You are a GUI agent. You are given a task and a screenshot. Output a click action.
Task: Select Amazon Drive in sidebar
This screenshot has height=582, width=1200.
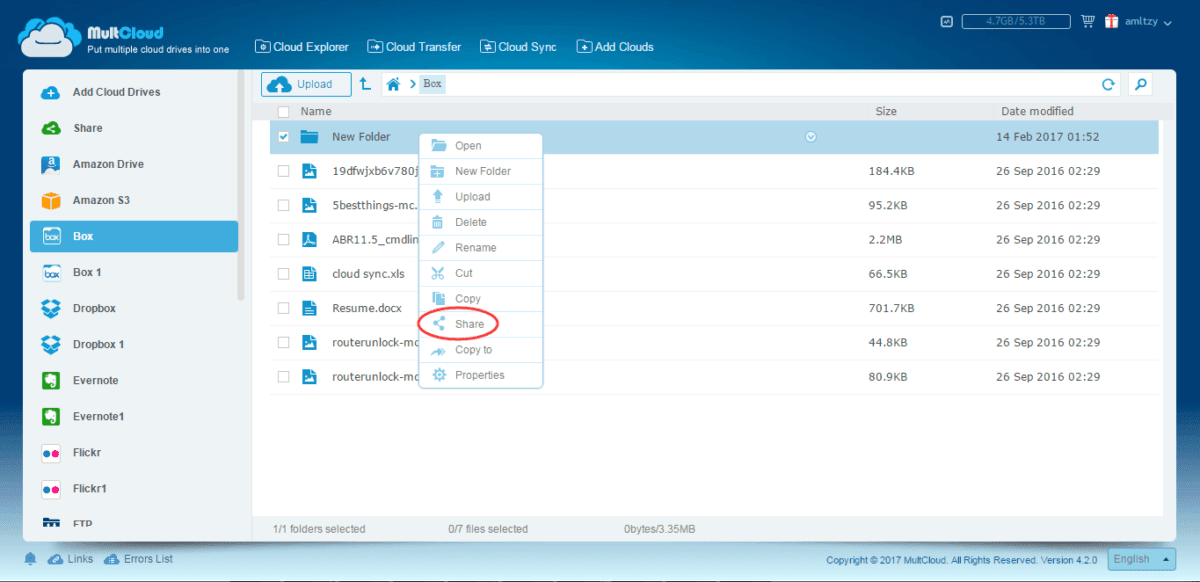pos(134,164)
